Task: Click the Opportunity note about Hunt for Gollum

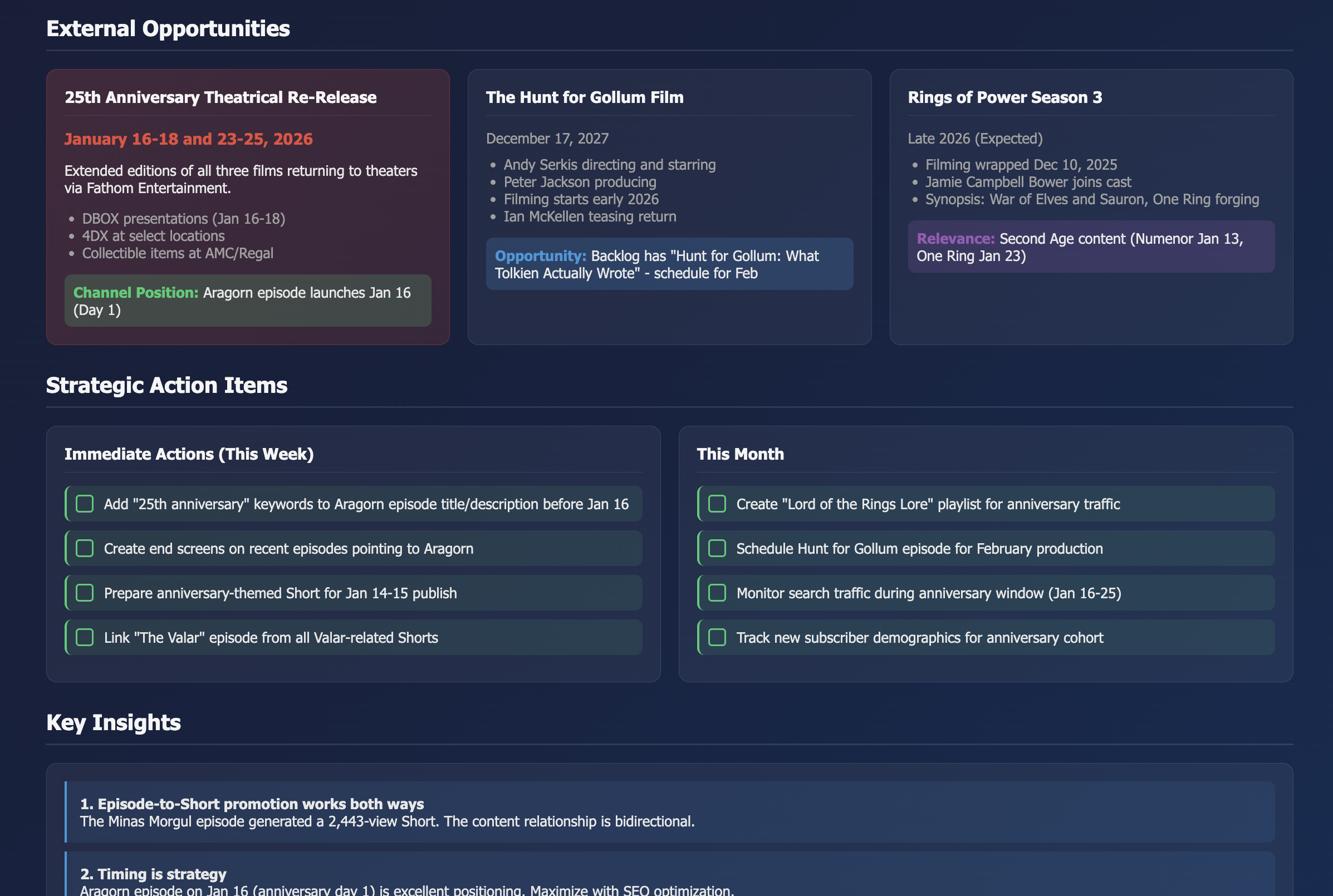Action: [669, 263]
